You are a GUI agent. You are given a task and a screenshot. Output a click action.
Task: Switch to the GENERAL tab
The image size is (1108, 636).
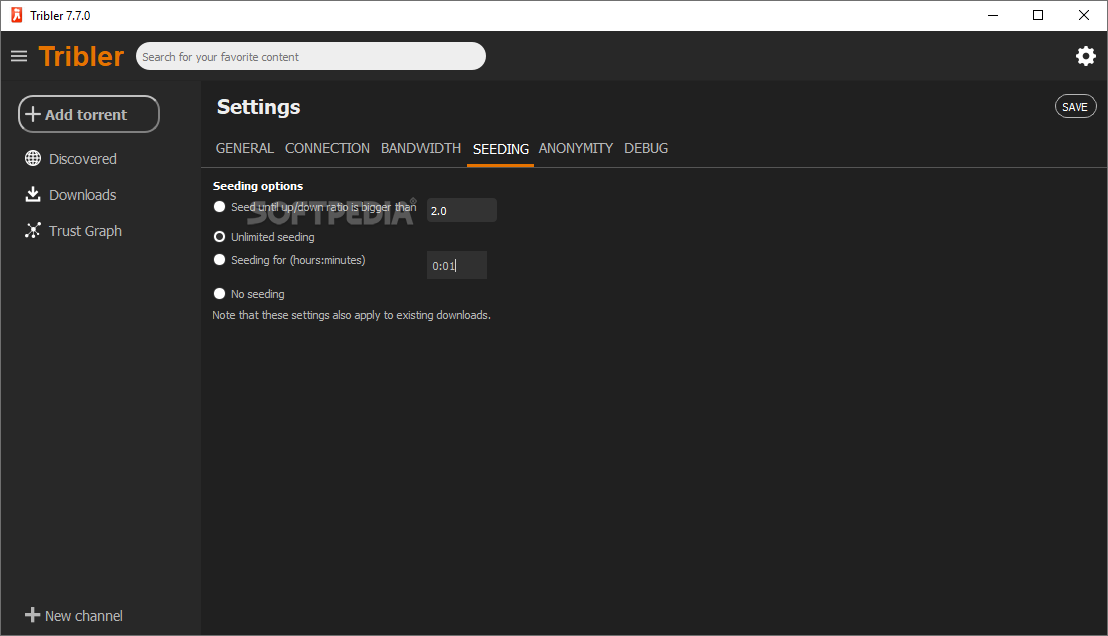244,148
